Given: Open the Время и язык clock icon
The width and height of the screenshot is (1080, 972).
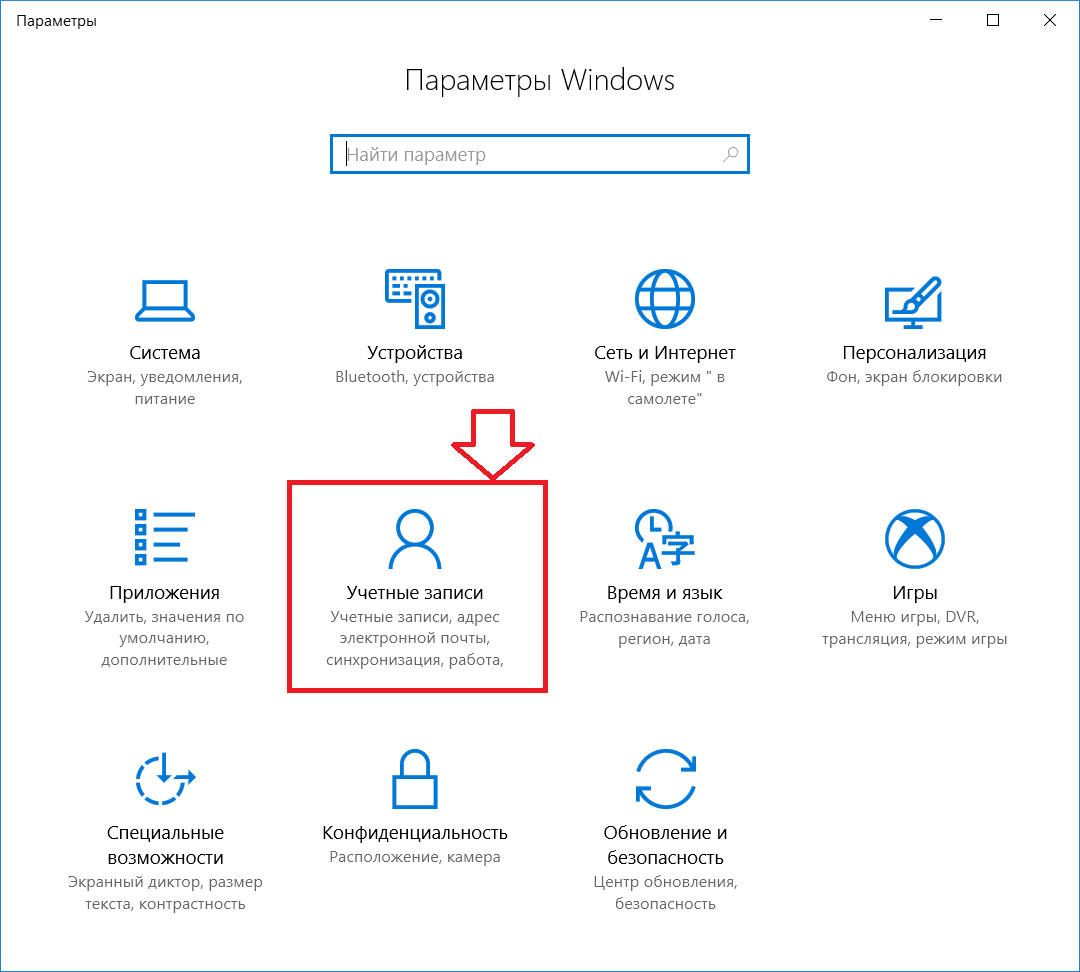Looking at the screenshot, I should pyautogui.click(x=665, y=539).
